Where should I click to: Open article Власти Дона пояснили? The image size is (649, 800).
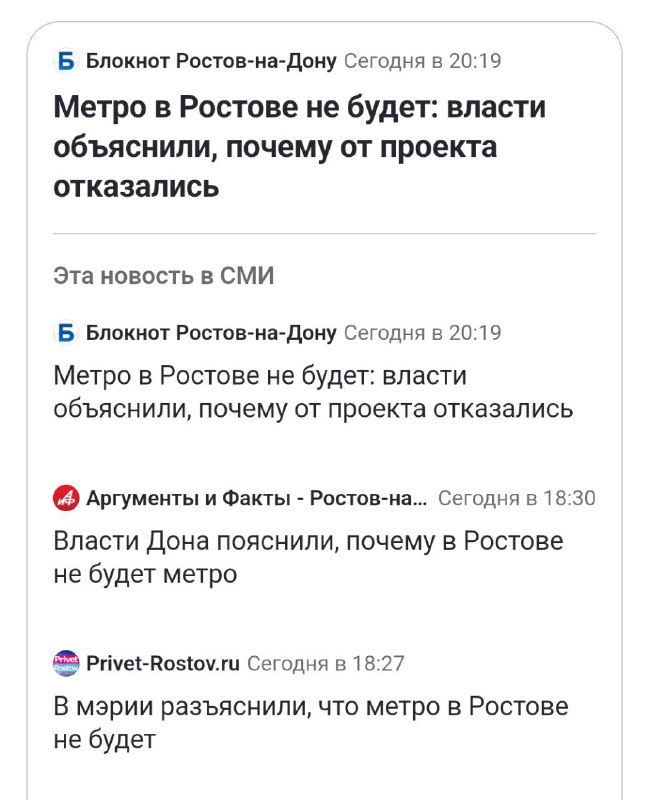tap(308, 558)
